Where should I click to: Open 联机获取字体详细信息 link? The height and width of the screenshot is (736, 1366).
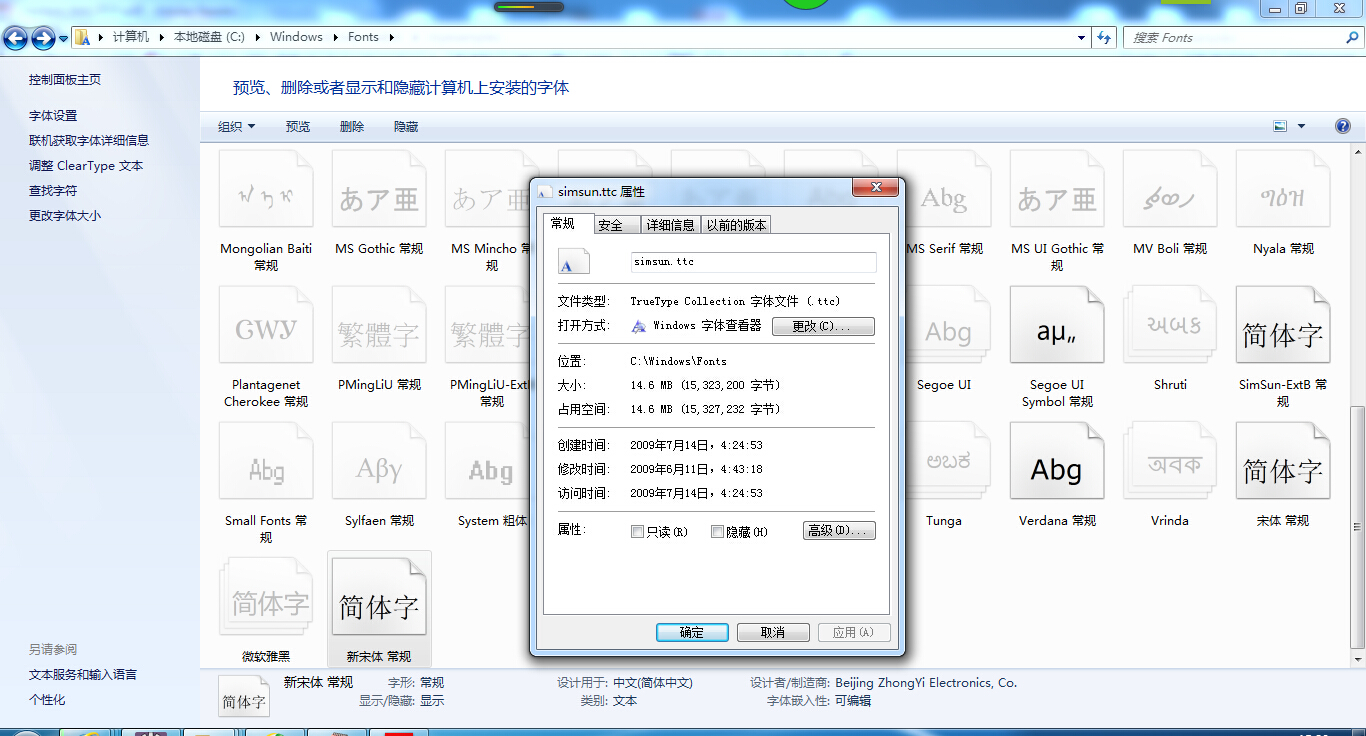click(89, 141)
